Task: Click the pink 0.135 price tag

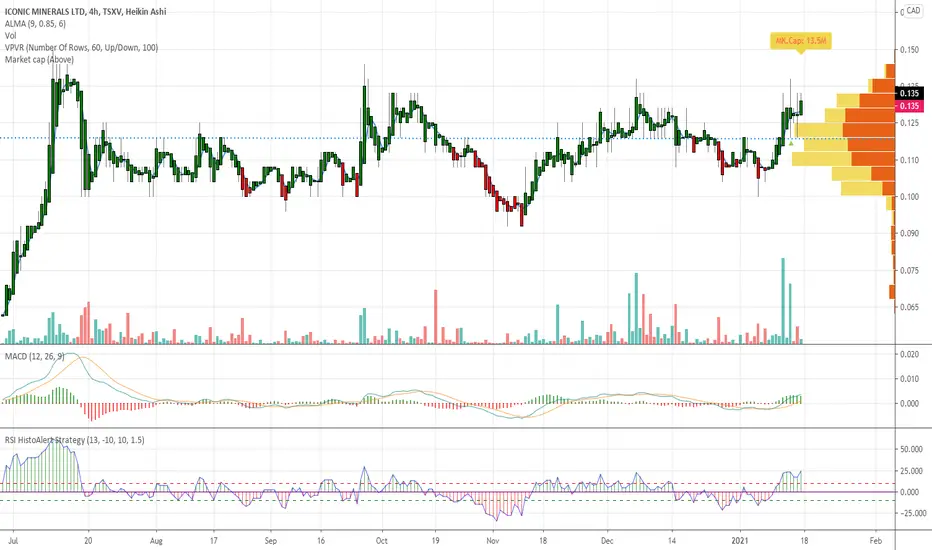Action: (x=909, y=106)
